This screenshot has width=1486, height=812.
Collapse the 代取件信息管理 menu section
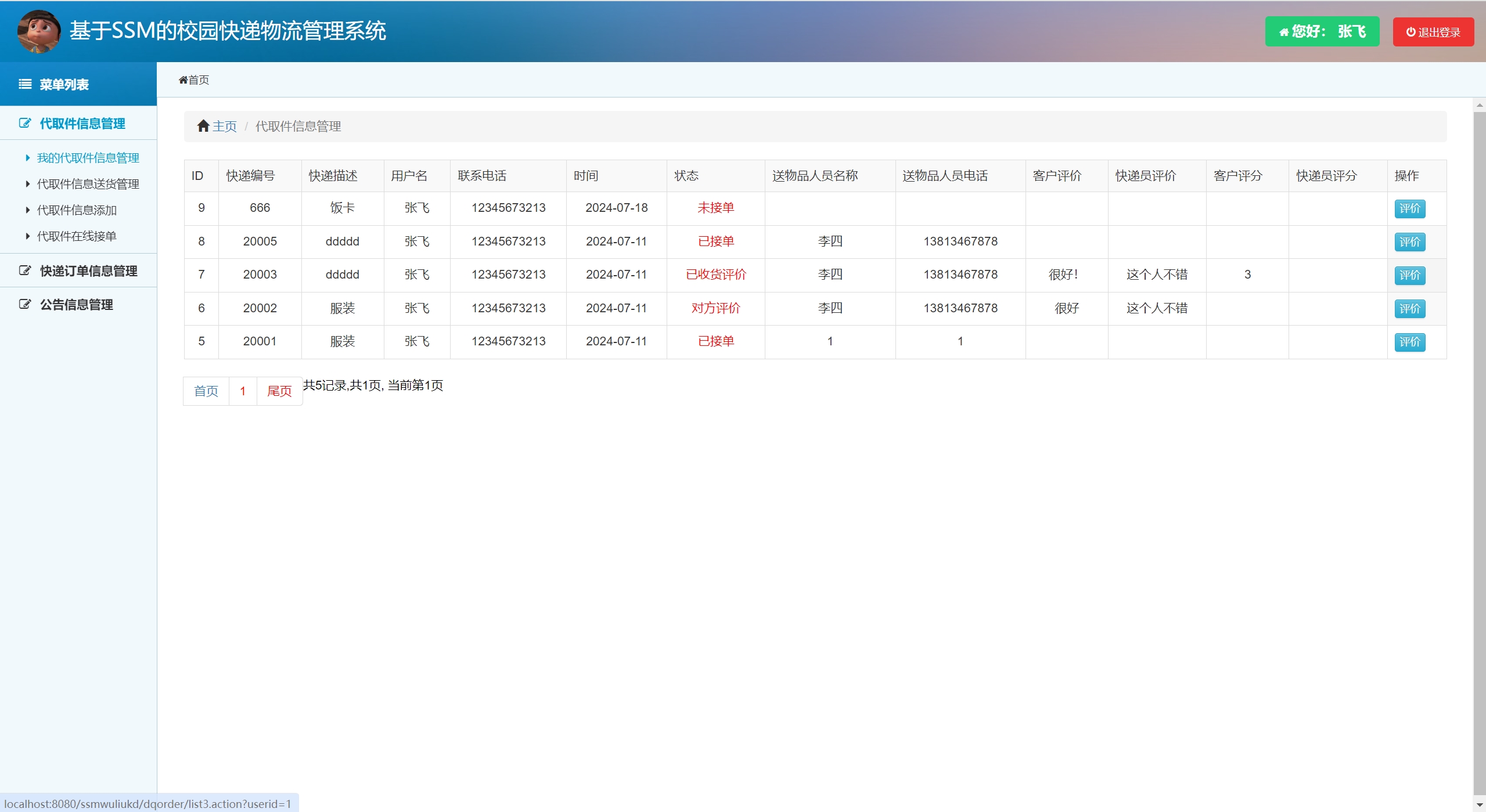[82, 124]
